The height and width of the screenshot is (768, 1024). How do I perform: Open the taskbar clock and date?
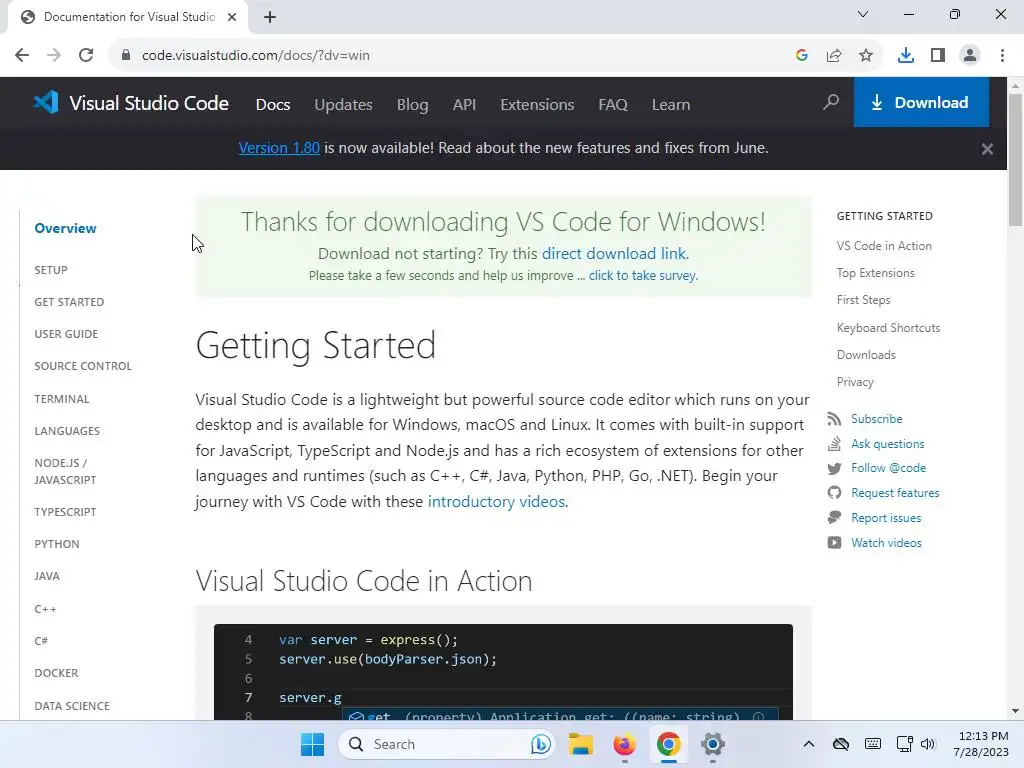click(981, 744)
